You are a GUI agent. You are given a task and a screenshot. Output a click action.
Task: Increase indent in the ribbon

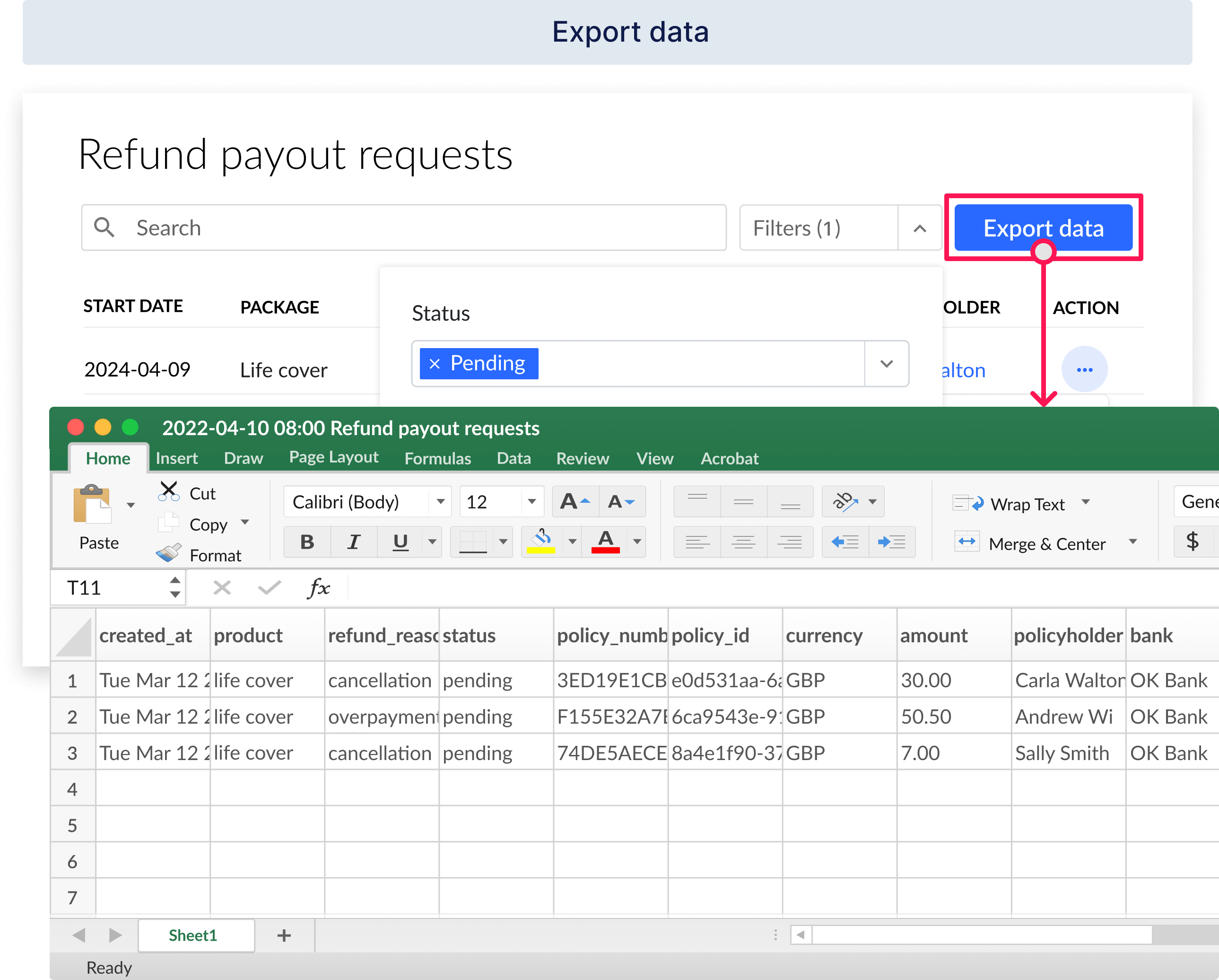click(892, 542)
